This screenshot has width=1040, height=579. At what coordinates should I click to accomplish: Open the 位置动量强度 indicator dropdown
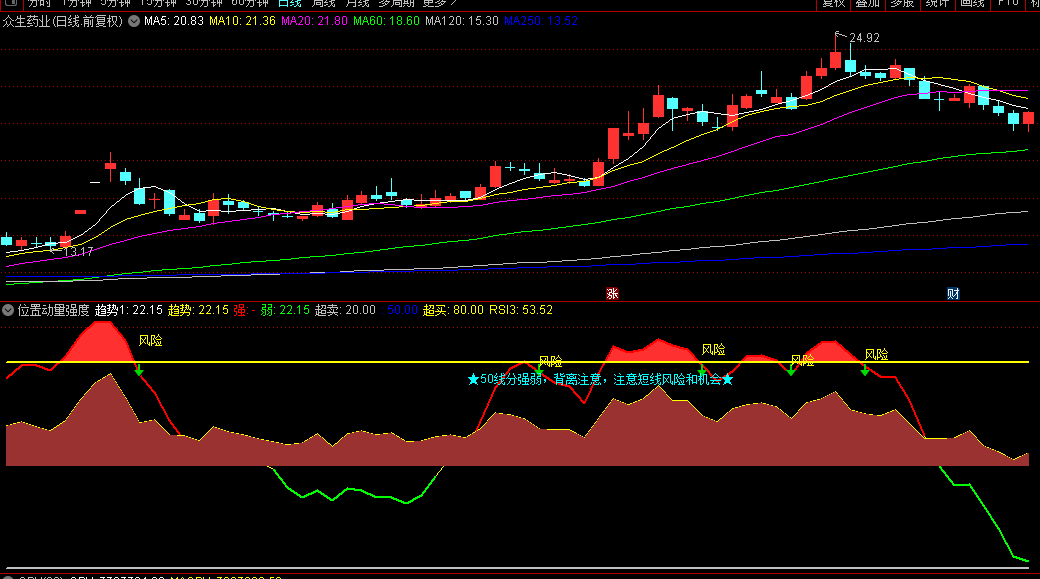click(x=9, y=310)
